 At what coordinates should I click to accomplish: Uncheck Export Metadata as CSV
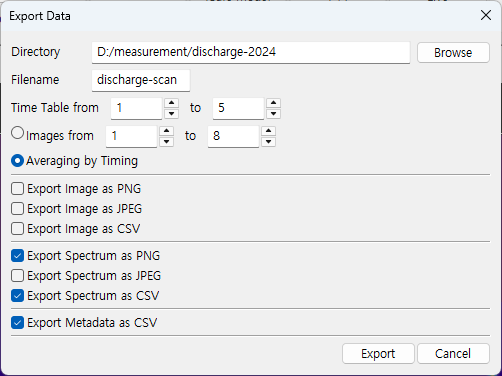pos(17,323)
